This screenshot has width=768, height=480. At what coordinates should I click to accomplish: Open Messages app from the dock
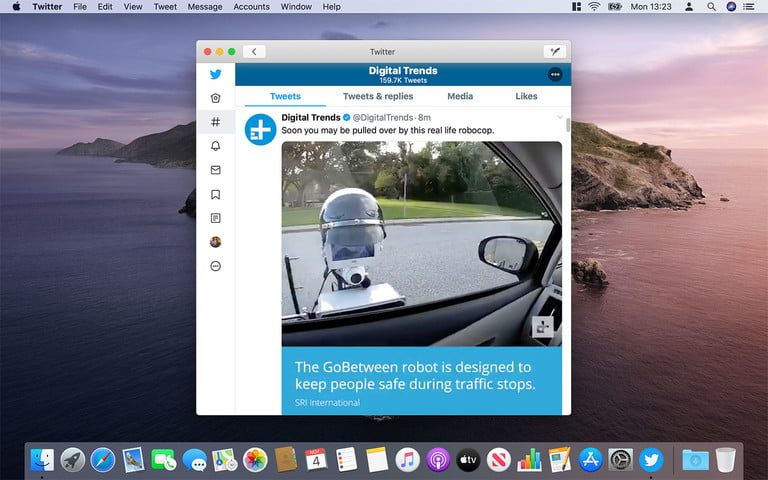pyautogui.click(x=194, y=460)
